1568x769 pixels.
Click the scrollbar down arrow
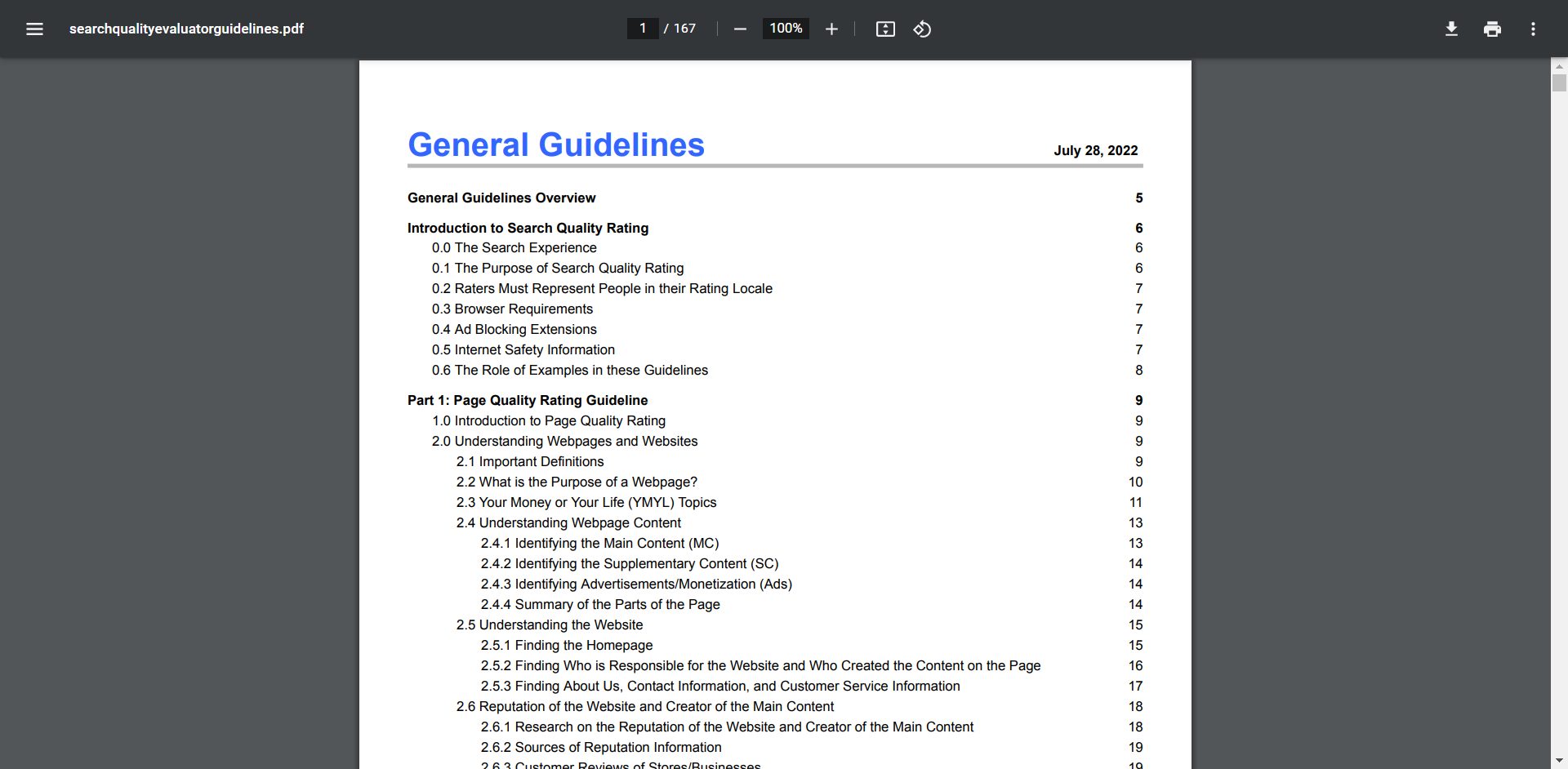(1559, 761)
